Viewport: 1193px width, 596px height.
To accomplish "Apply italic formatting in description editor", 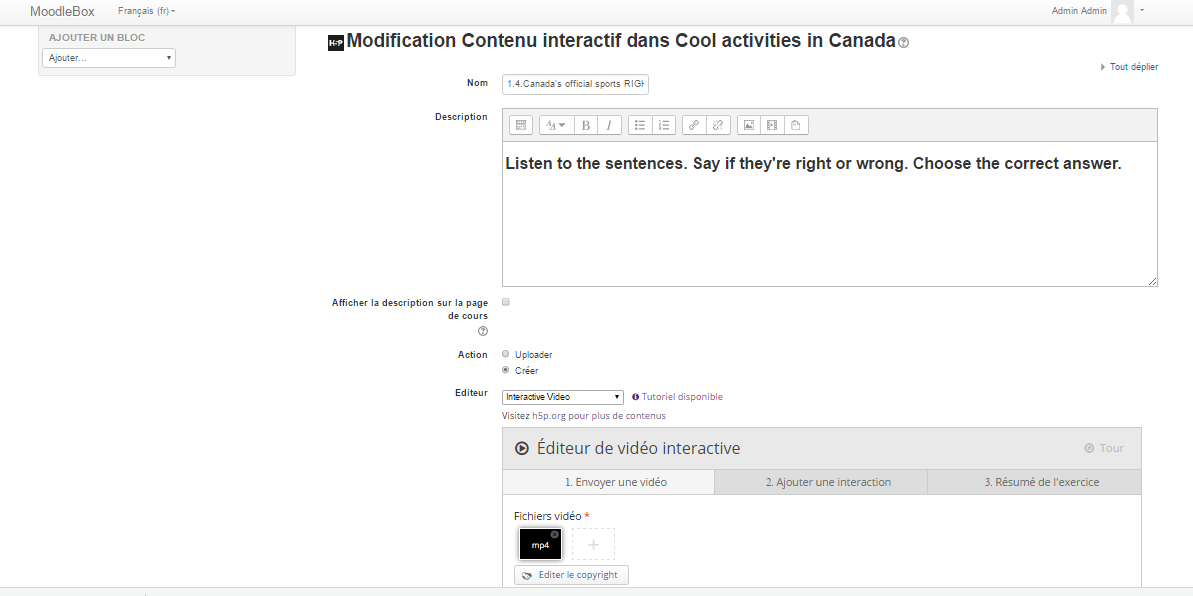I will (609, 125).
